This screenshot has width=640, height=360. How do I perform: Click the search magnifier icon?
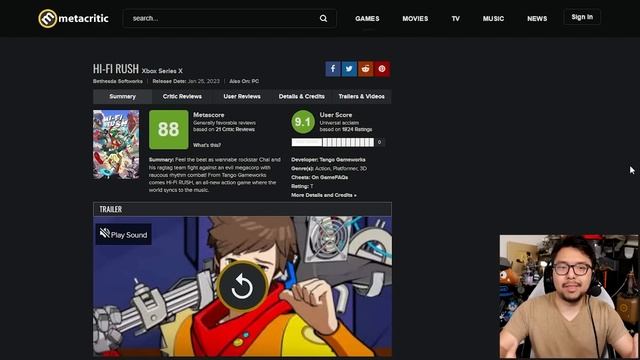pyautogui.click(x=323, y=18)
